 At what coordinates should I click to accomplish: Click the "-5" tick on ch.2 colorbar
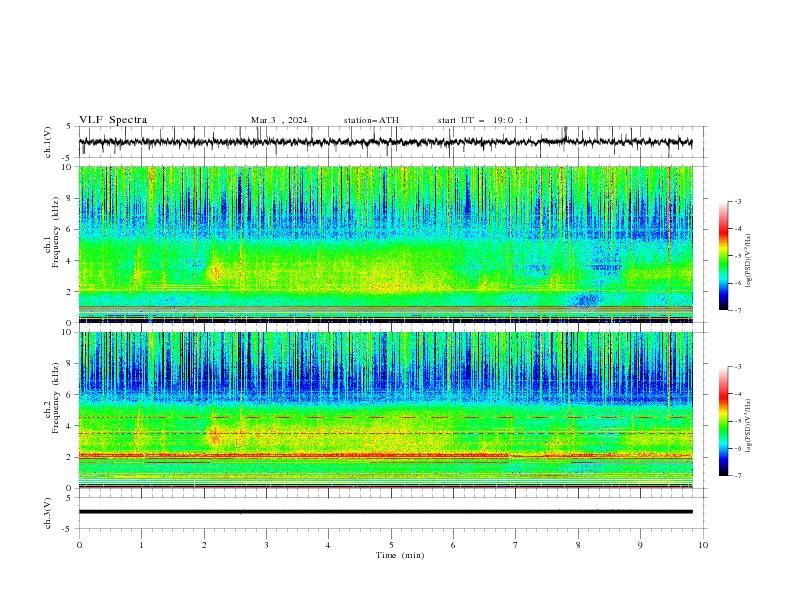737,421
